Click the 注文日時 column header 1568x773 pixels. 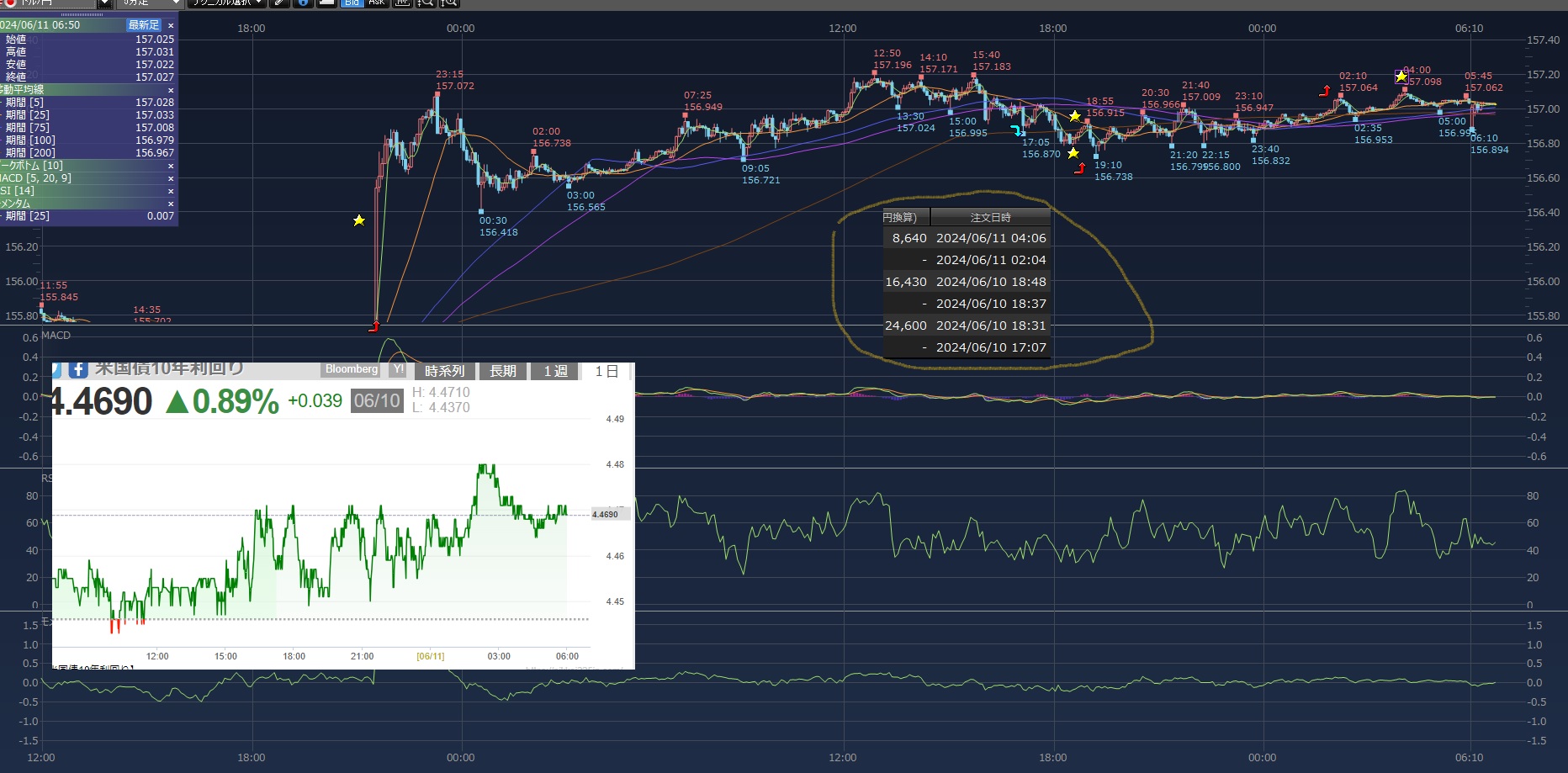[990, 218]
